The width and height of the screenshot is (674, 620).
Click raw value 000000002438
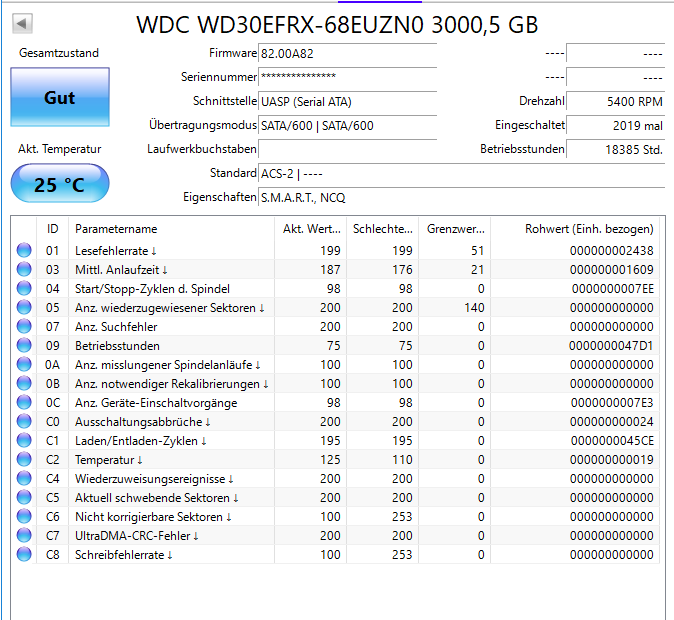tap(611, 251)
